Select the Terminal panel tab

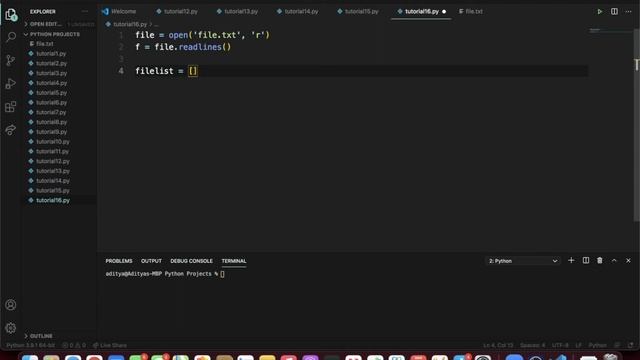point(234,261)
